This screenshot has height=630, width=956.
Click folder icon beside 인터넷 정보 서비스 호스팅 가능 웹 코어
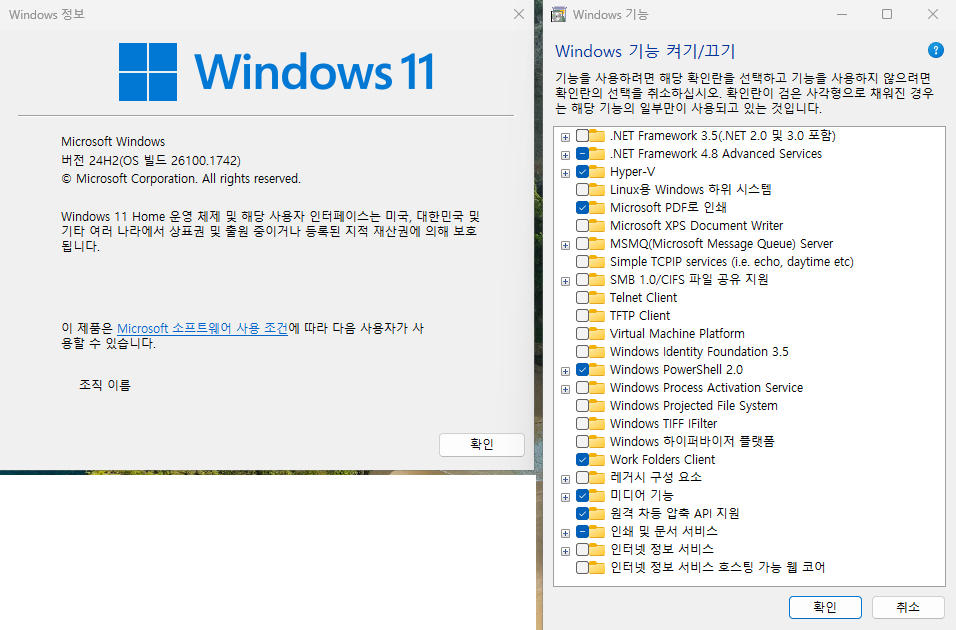tap(598, 567)
